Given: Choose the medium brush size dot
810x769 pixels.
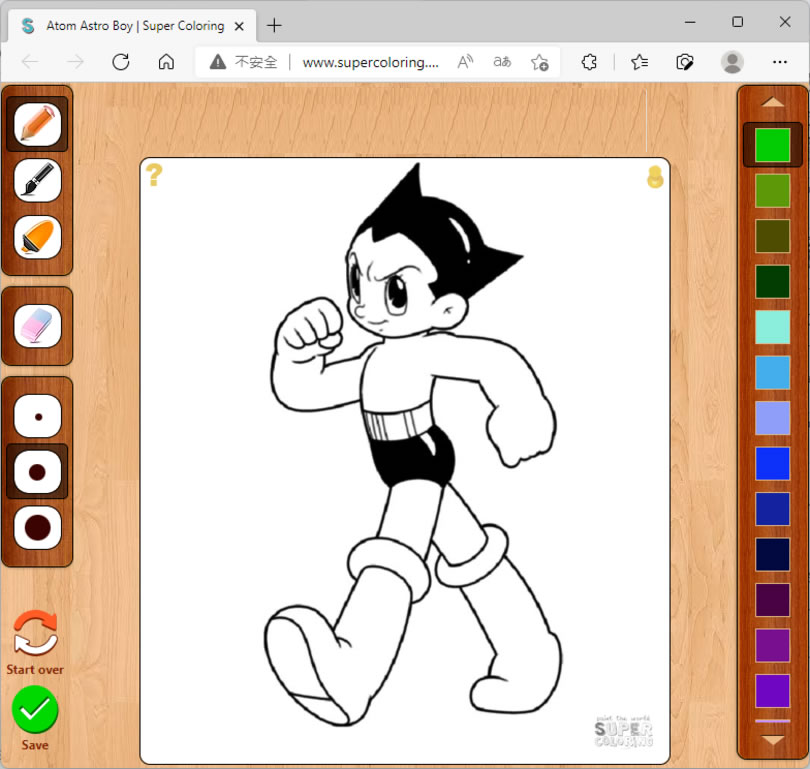Looking at the screenshot, I should 37,472.
